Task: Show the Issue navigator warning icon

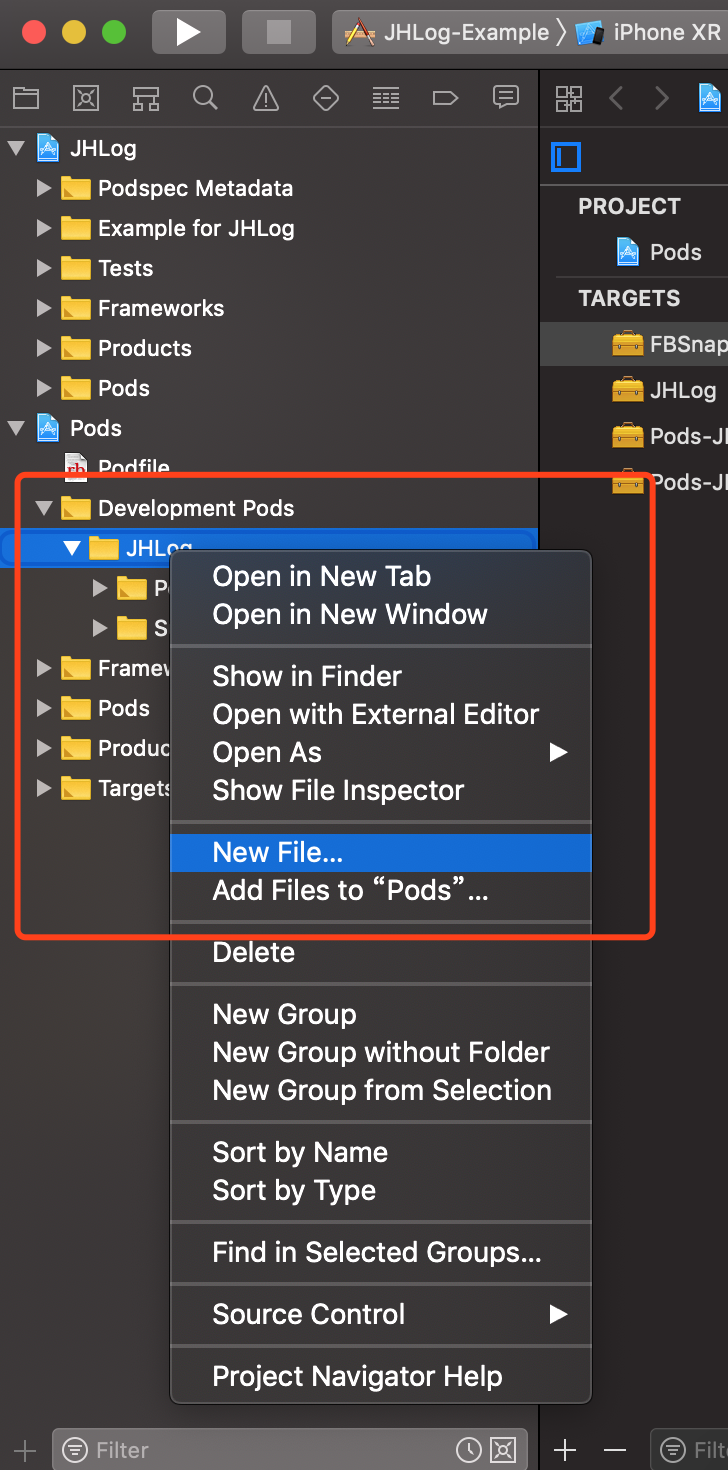Action: point(265,98)
